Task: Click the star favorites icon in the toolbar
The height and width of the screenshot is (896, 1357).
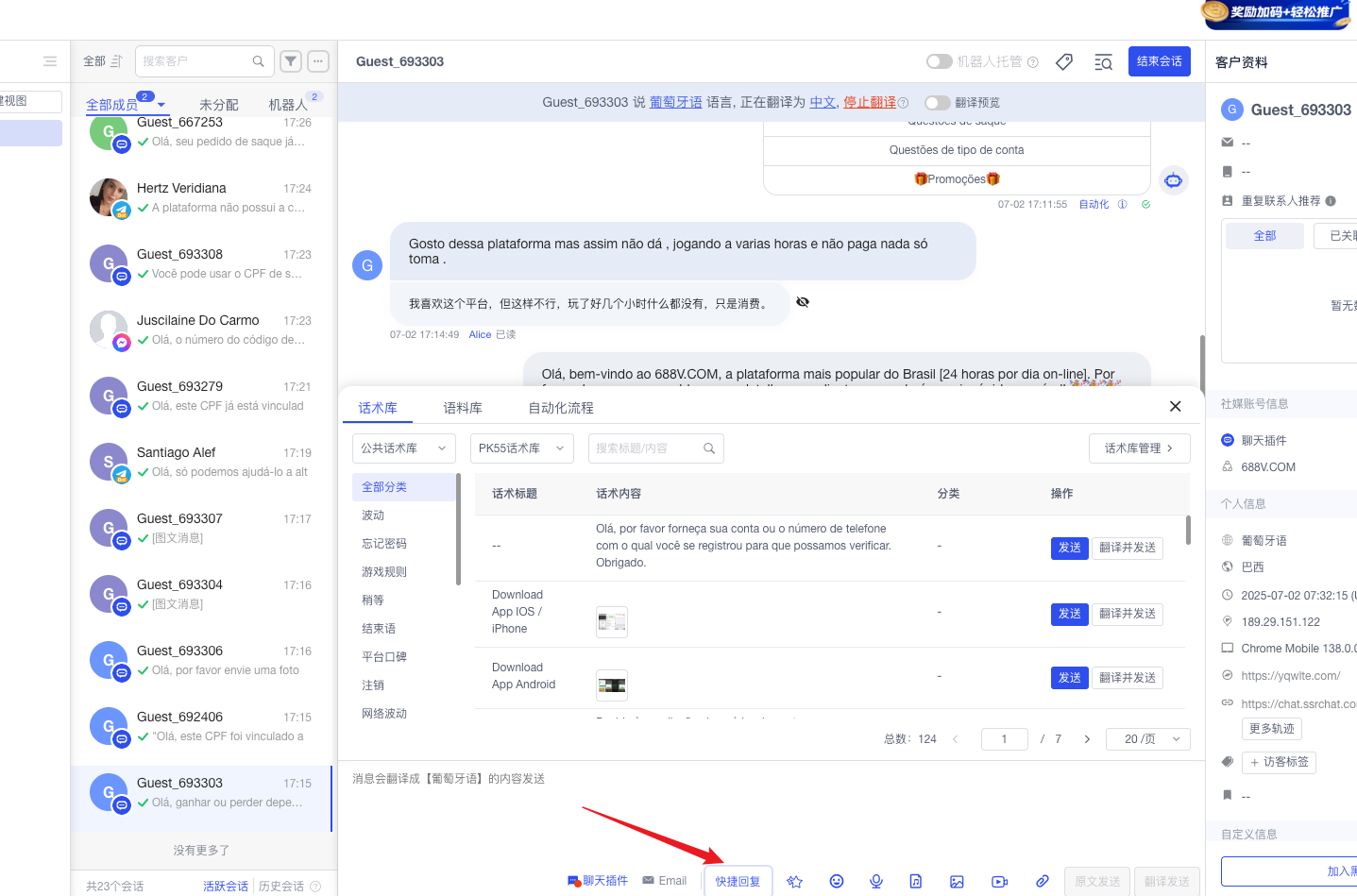Action: coord(794,882)
